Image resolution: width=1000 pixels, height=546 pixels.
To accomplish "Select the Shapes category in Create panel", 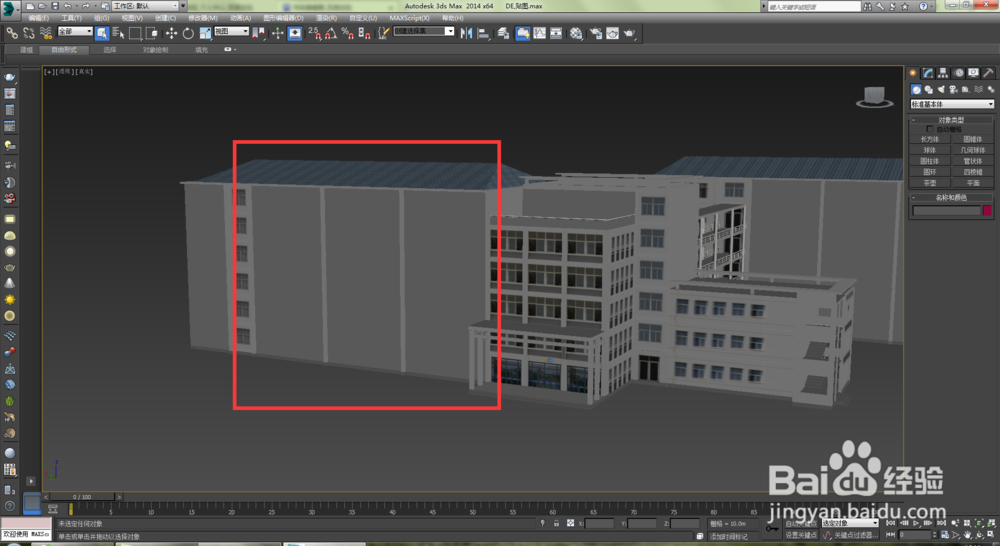I will tap(929, 89).
